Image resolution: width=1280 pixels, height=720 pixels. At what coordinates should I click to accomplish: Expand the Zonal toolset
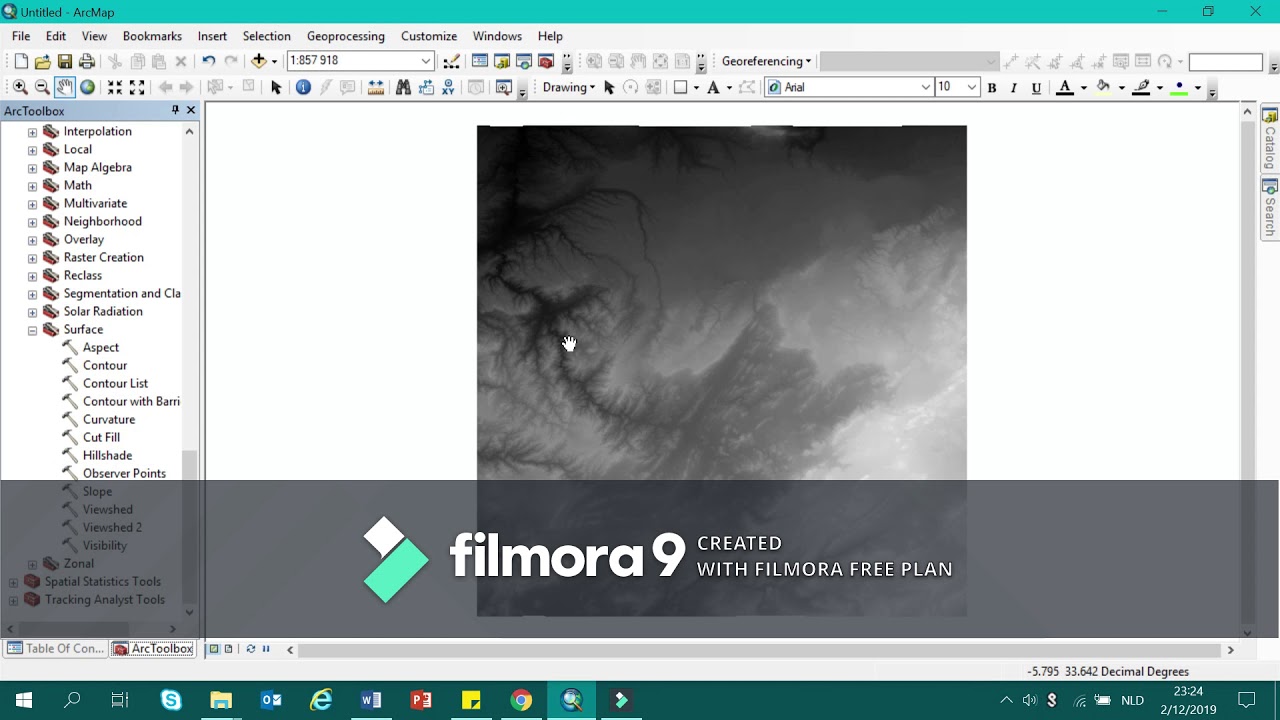click(32, 564)
